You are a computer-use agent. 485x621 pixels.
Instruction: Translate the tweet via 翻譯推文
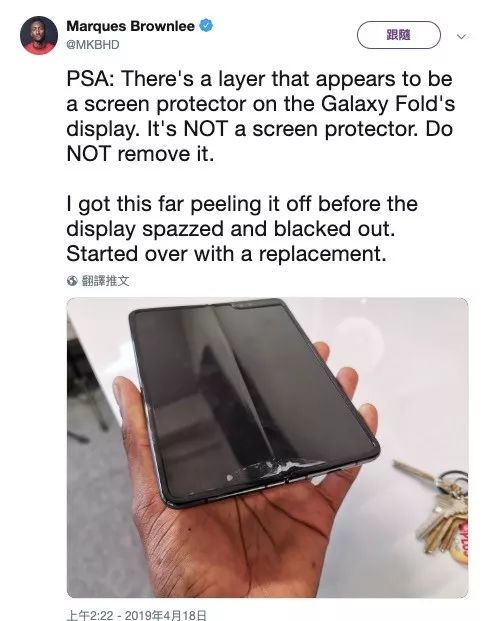[105, 281]
